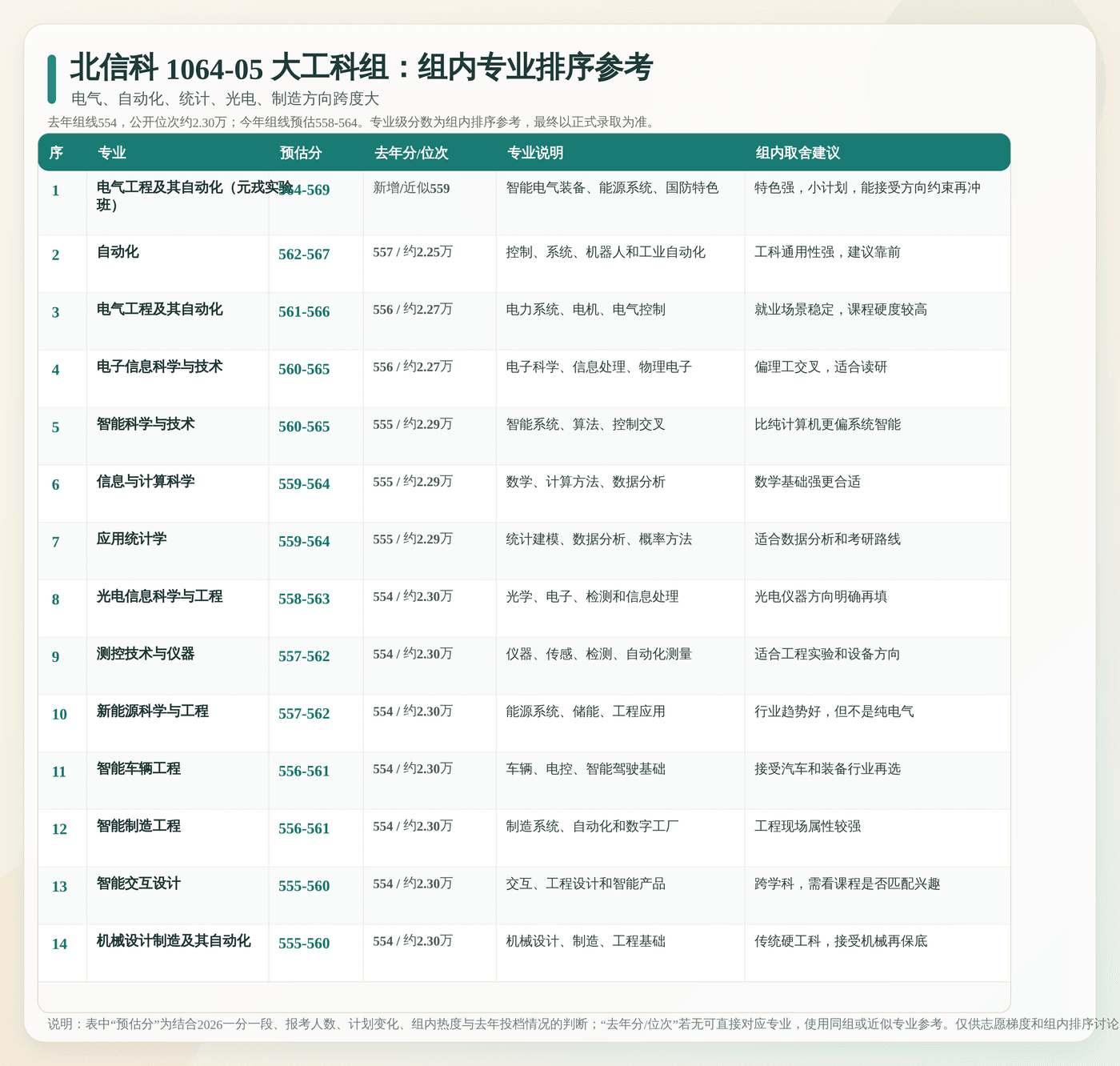
Task: Select major 测控技术与仪器
Action: coord(146,654)
